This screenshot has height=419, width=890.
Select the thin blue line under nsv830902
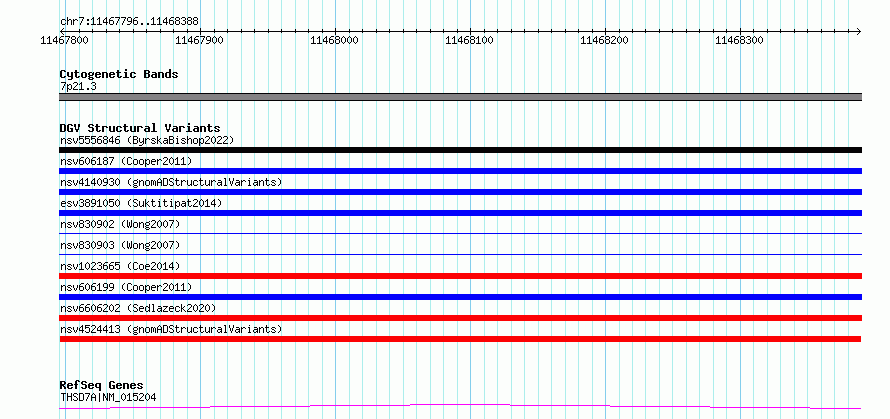[460, 233]
